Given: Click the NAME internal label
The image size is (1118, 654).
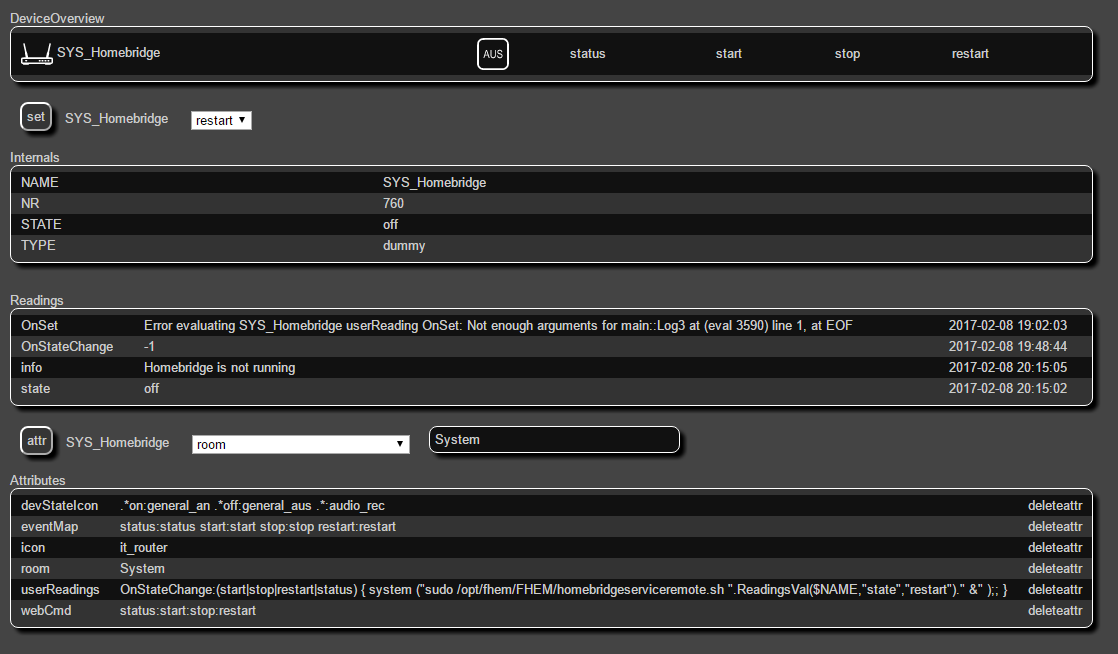Looking at the screenshot, I should [x=39, y=183].
